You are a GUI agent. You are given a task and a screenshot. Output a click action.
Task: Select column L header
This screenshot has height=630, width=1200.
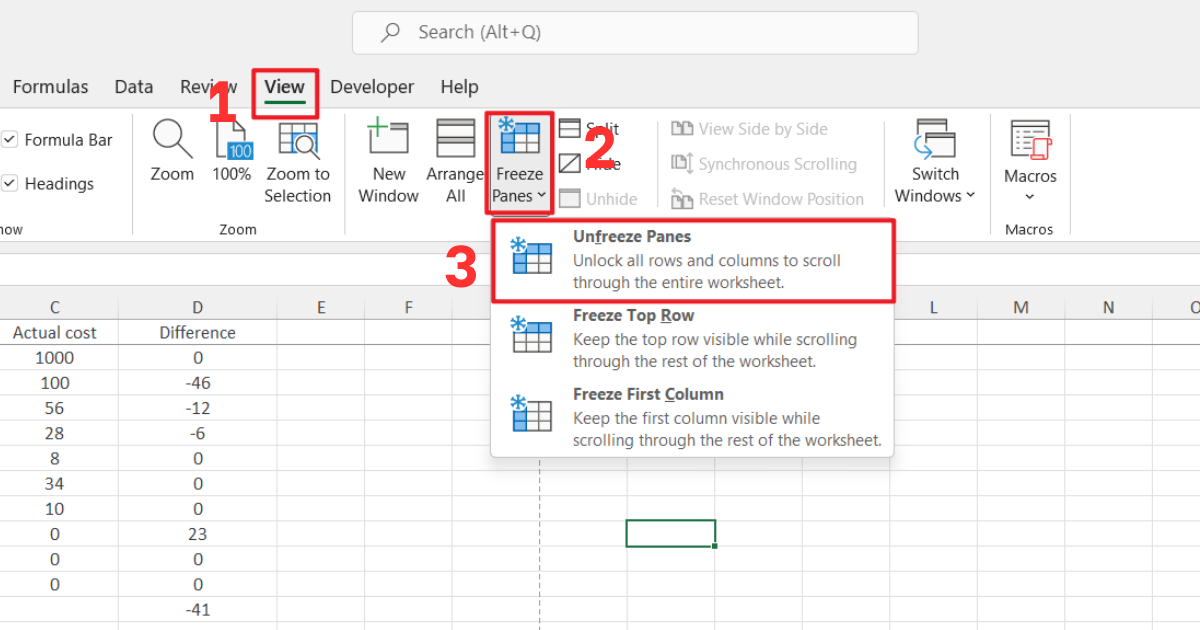coord(933,308)
